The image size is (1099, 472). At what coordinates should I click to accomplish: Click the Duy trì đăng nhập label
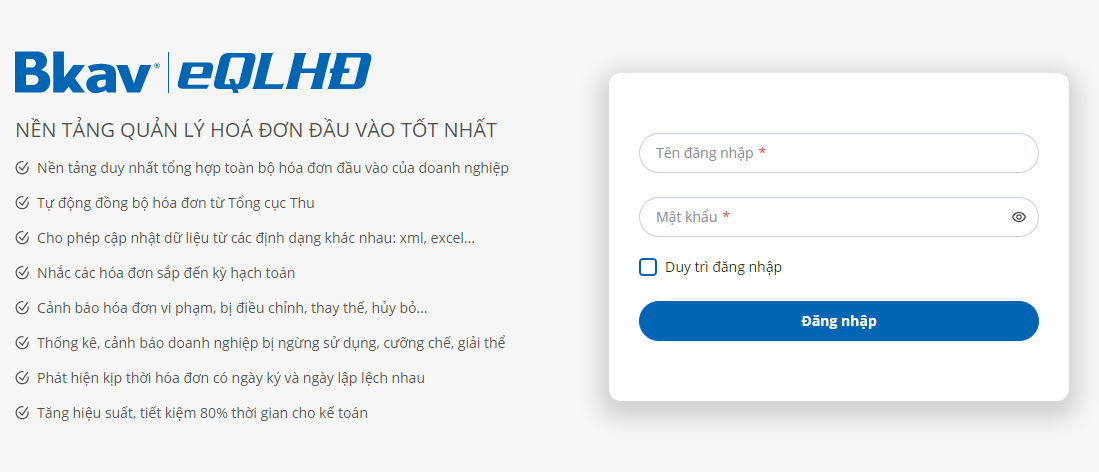(x=723, y=267)
